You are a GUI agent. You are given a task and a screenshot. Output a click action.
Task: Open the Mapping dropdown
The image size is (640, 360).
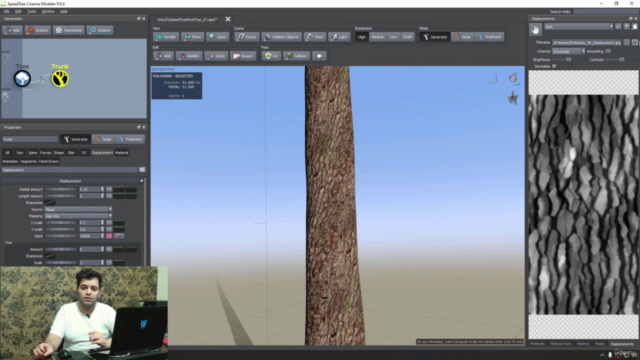pos(78,216)
